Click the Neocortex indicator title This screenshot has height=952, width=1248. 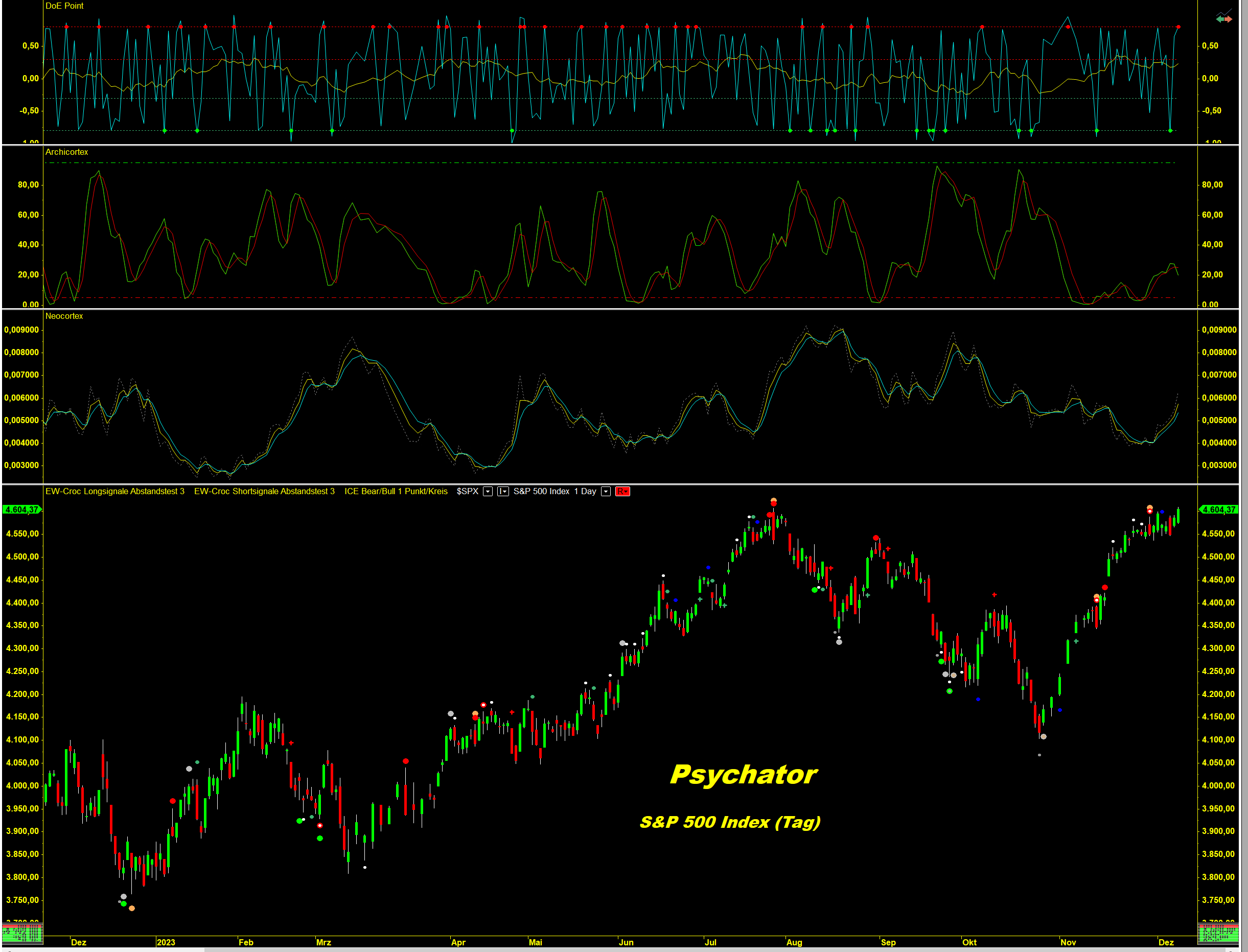pyautogui.click(x=63, y=316)
